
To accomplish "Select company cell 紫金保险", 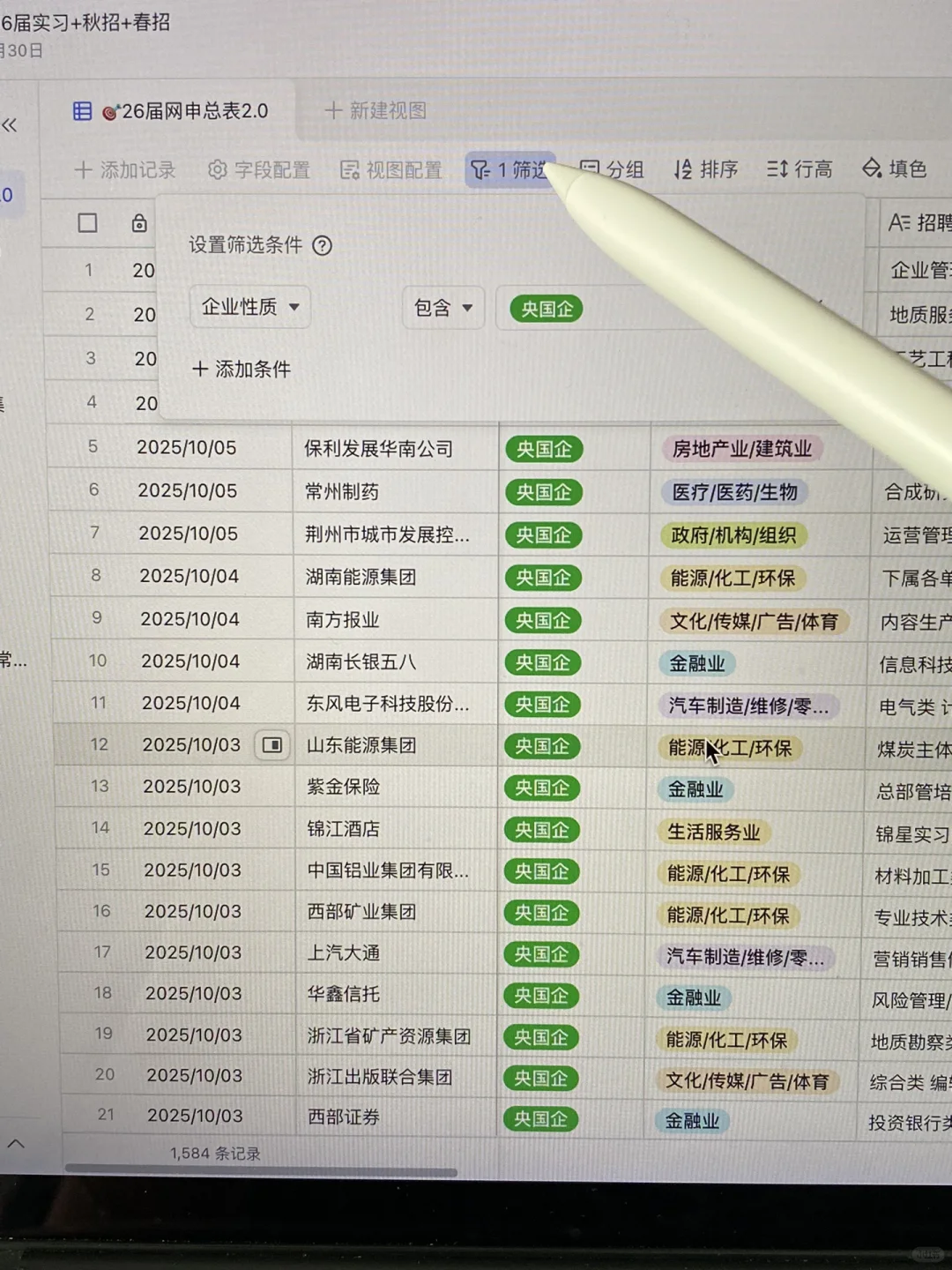I will tap(396, 787).
